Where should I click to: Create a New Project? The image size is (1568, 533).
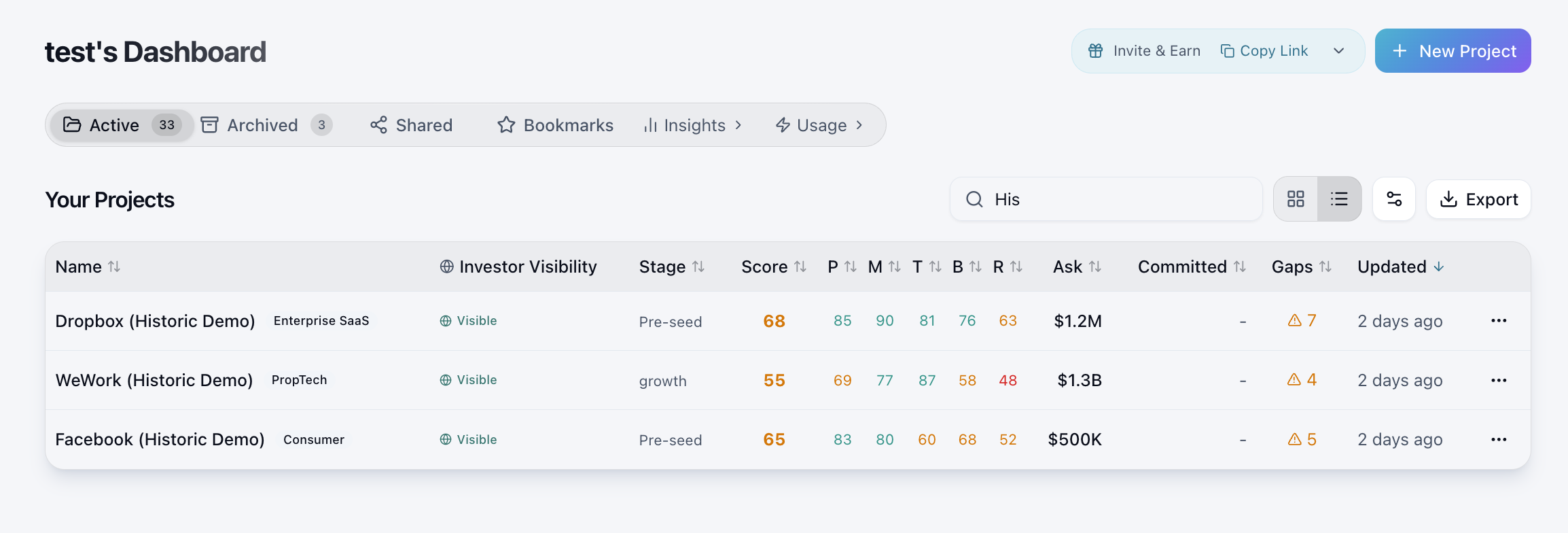coord(1453,51)
